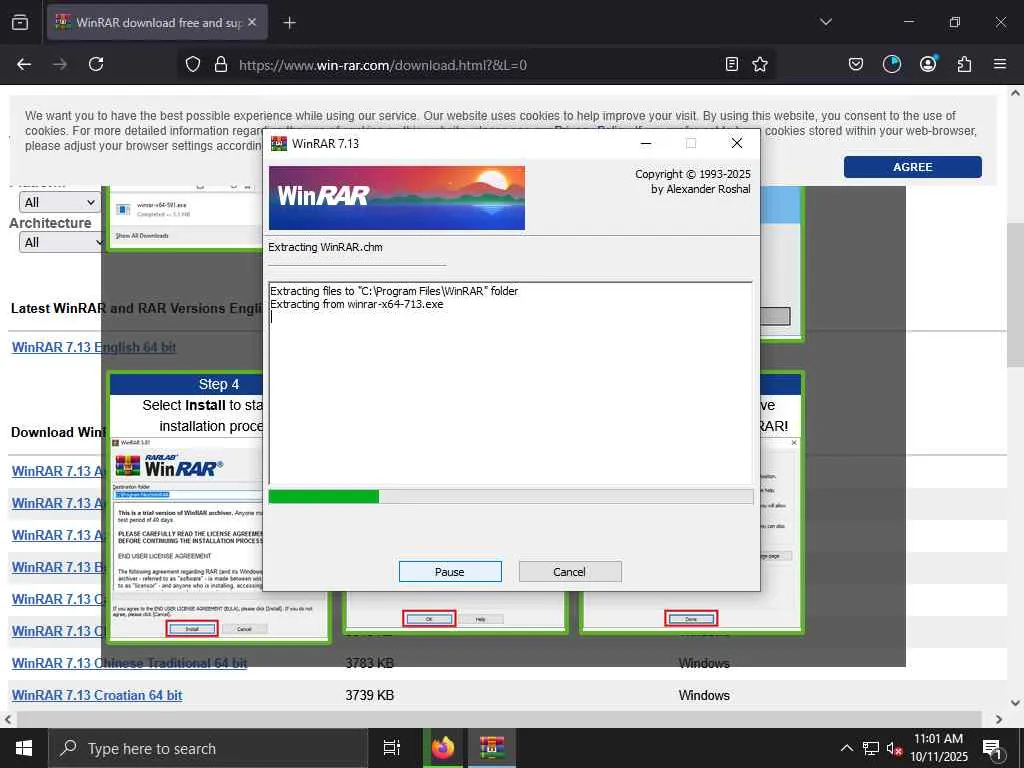Open WinRAR 7.13 English 64 bit link
1024x768 pixels.
[x=94, y=347]
